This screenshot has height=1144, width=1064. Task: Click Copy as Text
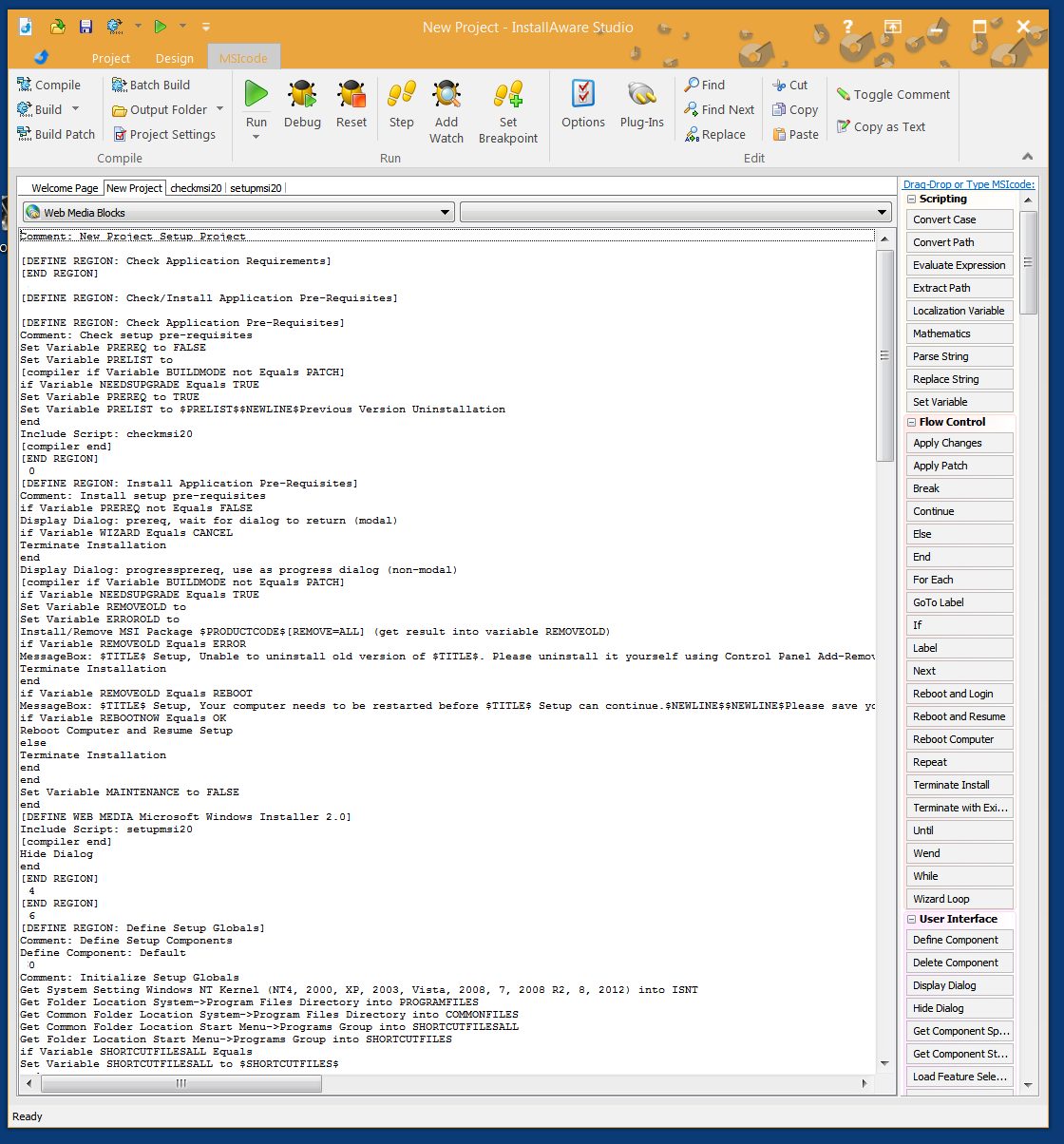(x=881, y=126)
